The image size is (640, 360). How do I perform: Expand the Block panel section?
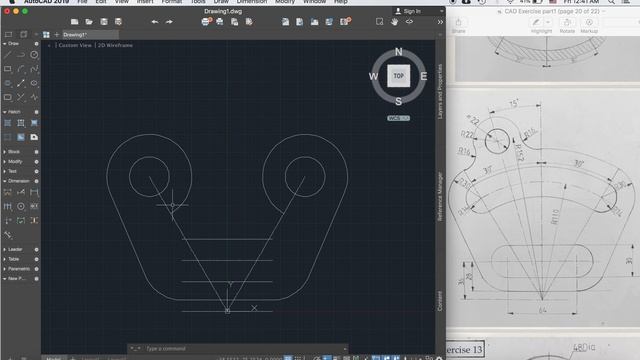click(x=4, y=151)
